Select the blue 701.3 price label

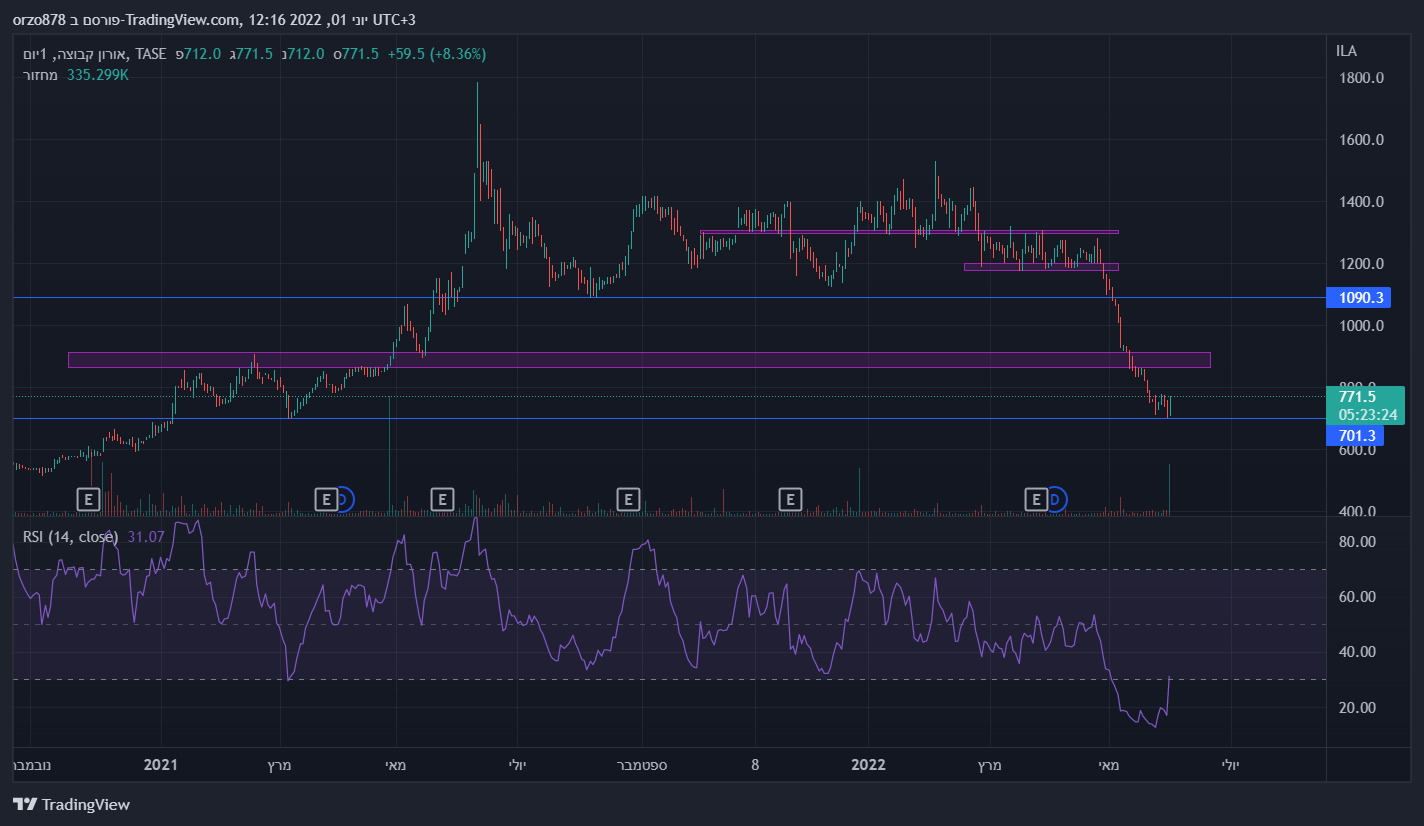tap(1357, 435)
